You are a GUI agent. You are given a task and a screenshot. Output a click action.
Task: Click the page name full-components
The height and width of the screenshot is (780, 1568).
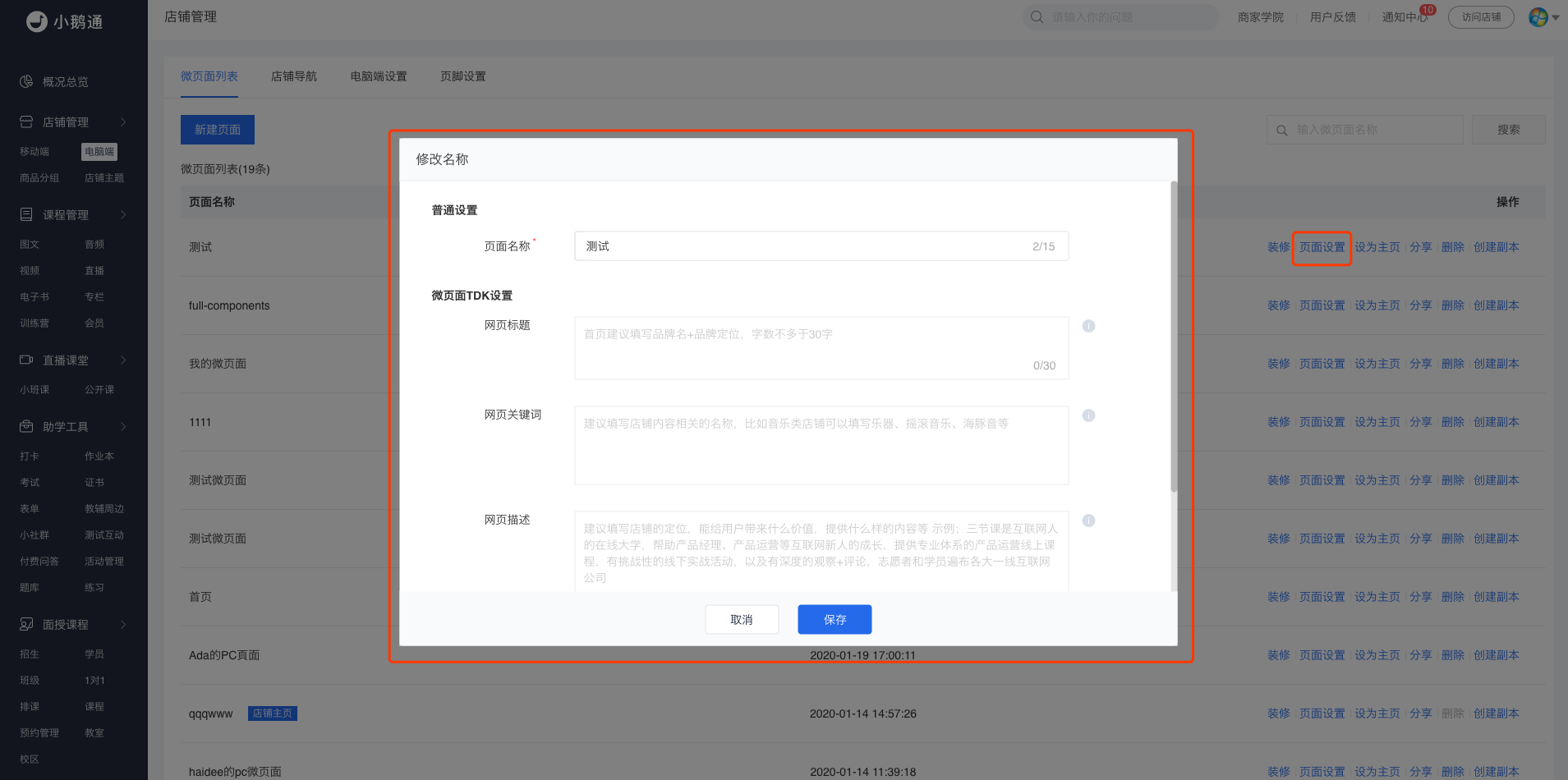tap(229, 305)
